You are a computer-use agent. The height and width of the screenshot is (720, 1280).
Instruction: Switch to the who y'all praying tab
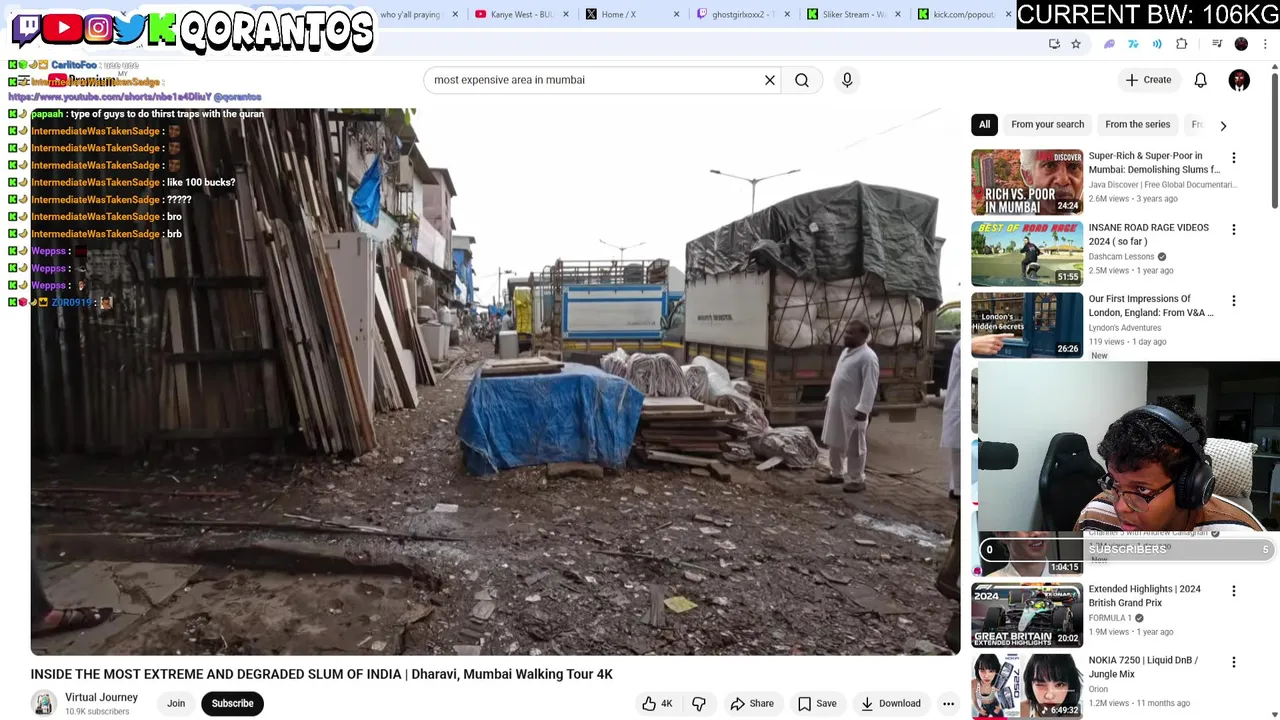click(x=409, y=14)
